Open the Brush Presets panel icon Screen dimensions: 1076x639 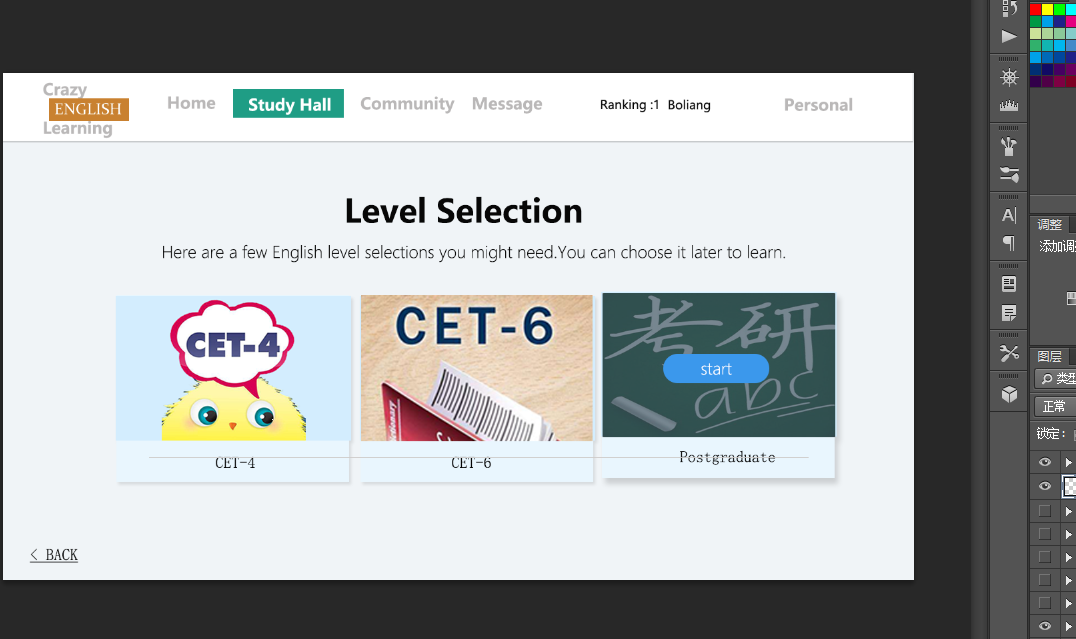tap(1009, 146)
